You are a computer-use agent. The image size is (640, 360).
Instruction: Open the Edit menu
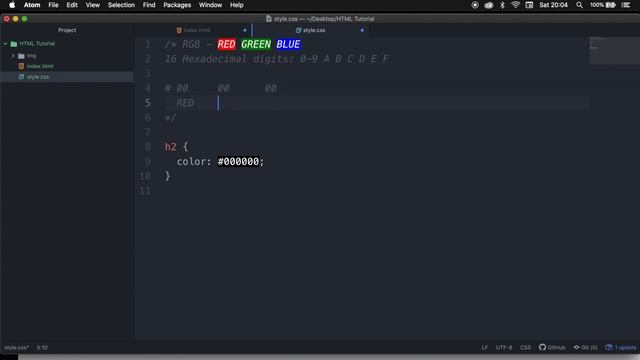[72, 5]
